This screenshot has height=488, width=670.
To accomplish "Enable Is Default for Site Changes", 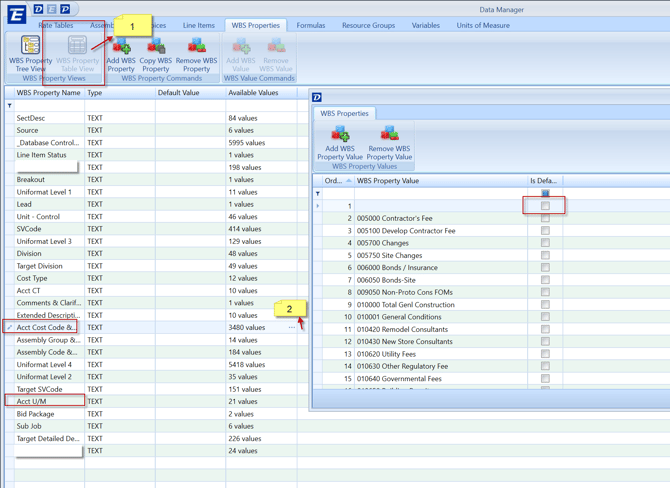I will (545, 255).
